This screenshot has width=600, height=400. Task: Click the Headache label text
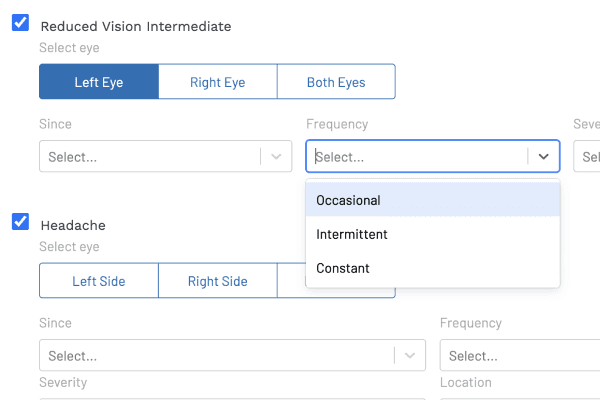click(x=72, y=225)
